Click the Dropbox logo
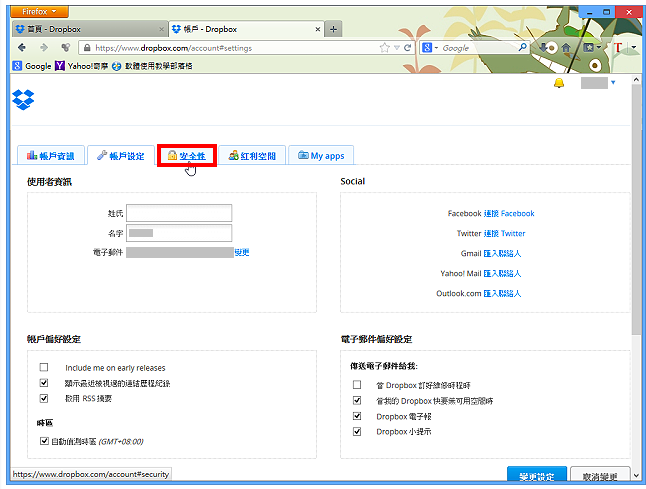 [x=23, y=100]
